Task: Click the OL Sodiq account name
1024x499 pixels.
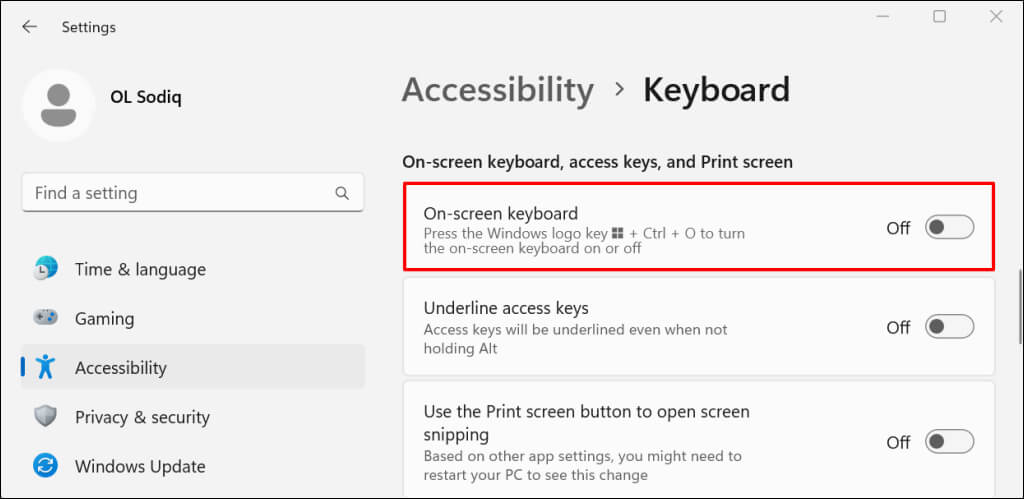Action: point(147,96)
